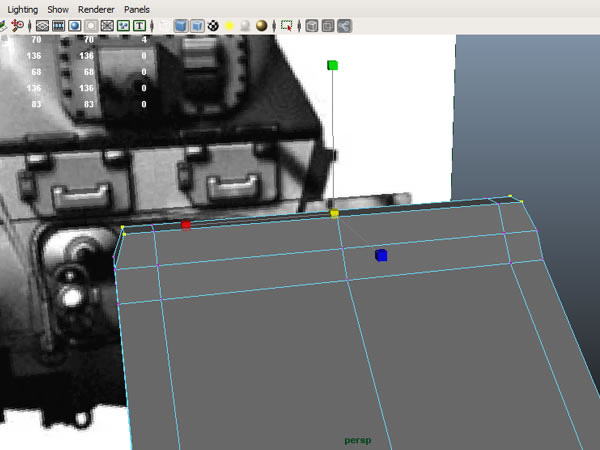The height and width of the screenshot is (450, 600).
Task: Click the isolate select icon
Action: tap(287, 25)
